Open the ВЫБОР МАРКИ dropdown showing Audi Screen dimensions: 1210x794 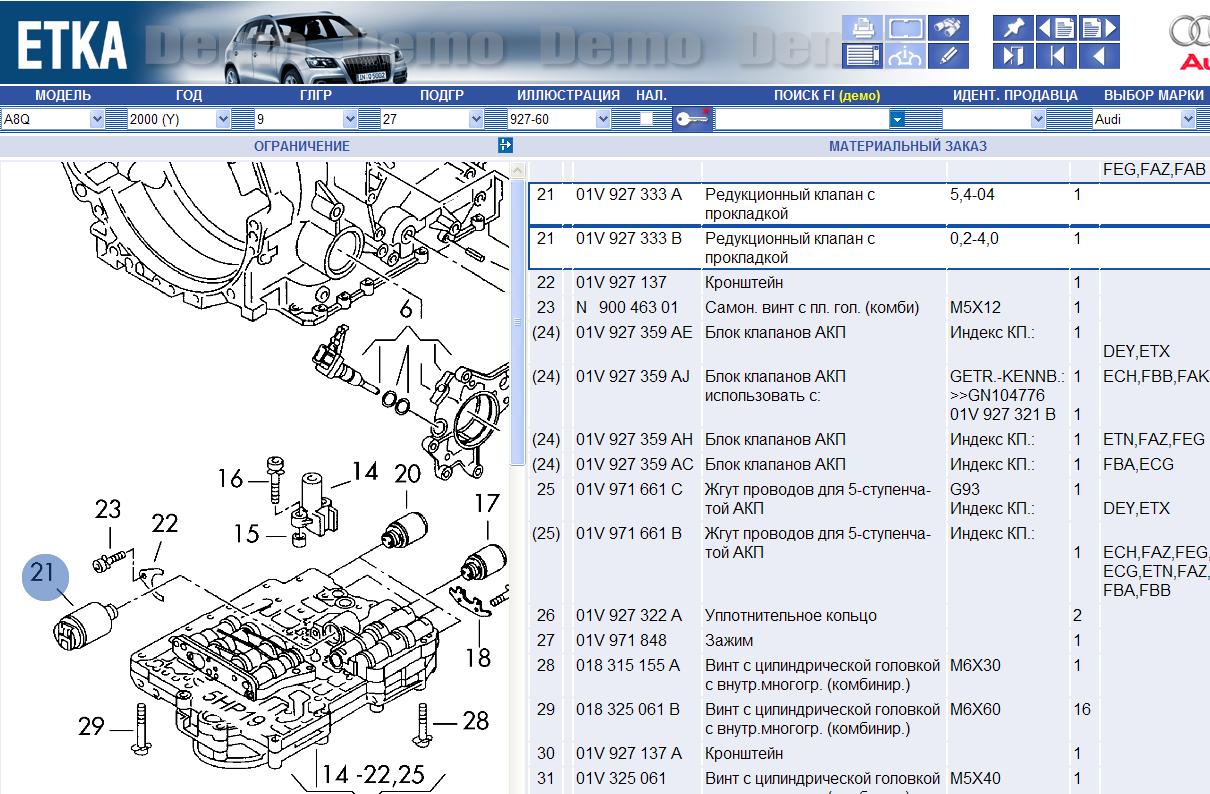(x=1144, y=119)
